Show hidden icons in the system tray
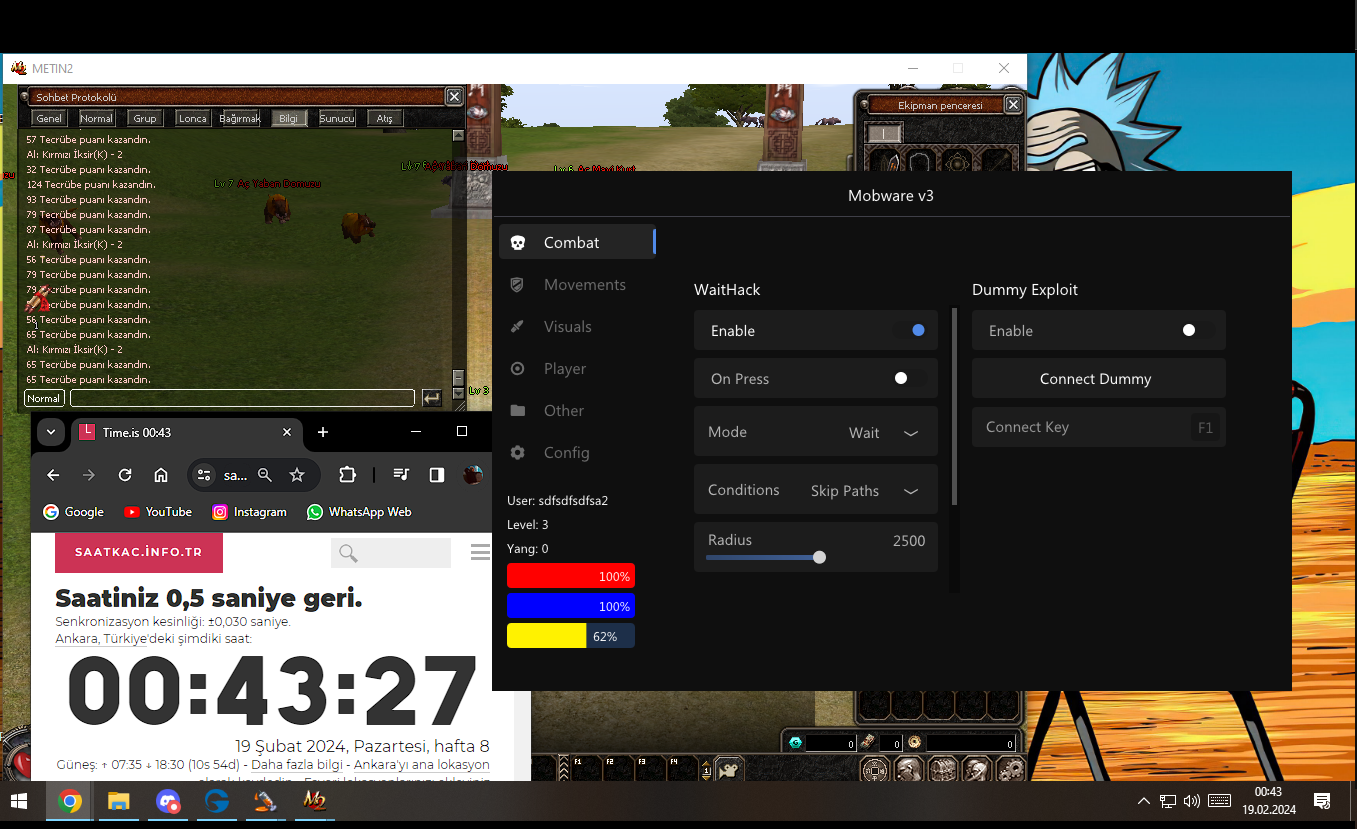The width and height of the screenshot is (1357, 829). coord(1144,801)
